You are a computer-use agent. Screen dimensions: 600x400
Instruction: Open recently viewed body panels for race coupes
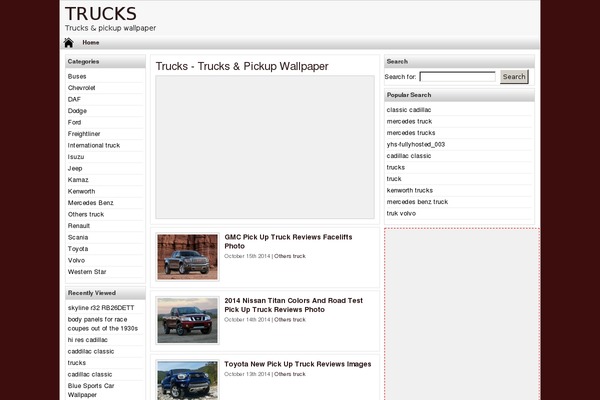103,324
